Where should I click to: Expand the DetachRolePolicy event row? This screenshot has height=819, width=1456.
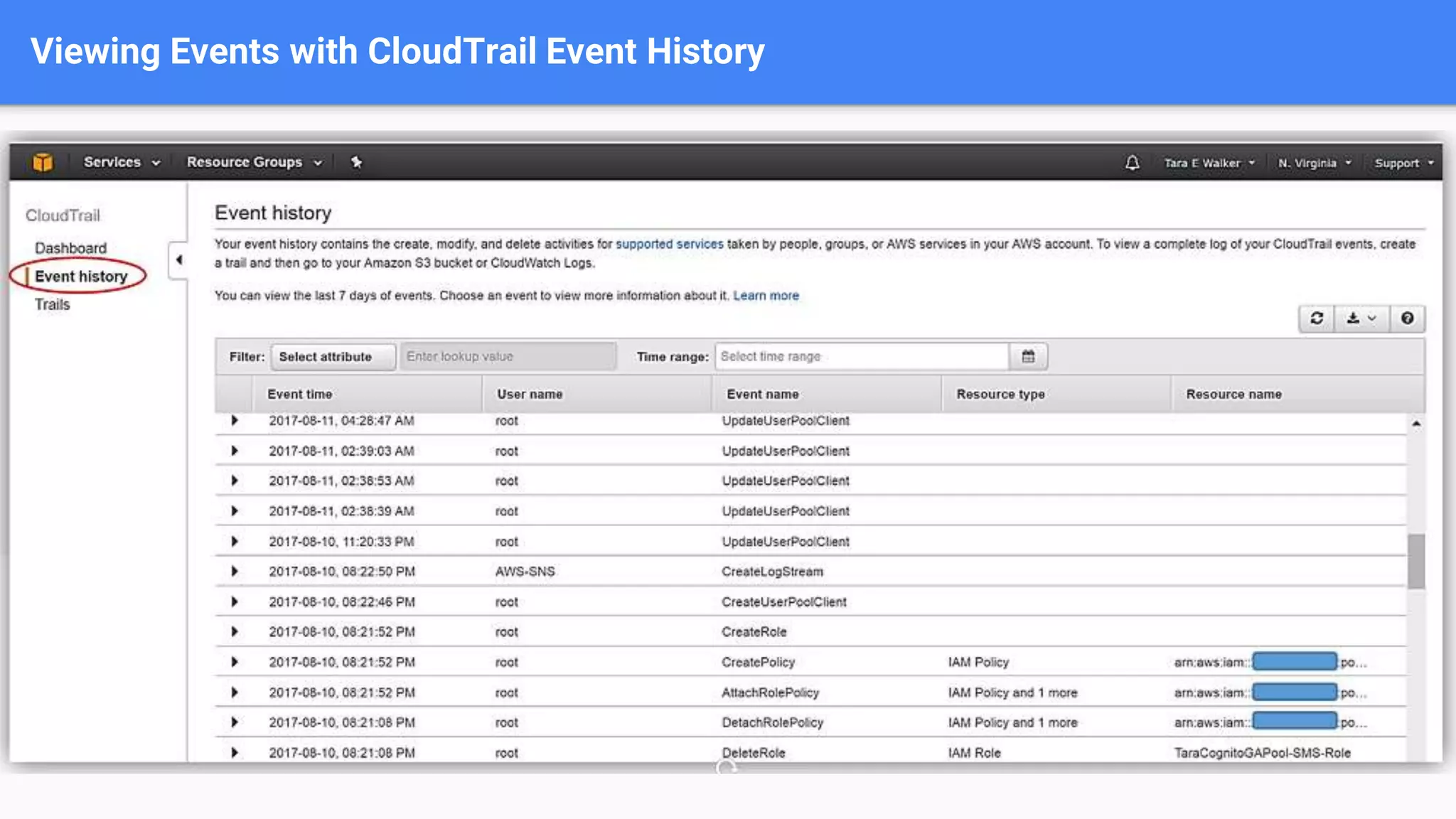click(234, 722)
